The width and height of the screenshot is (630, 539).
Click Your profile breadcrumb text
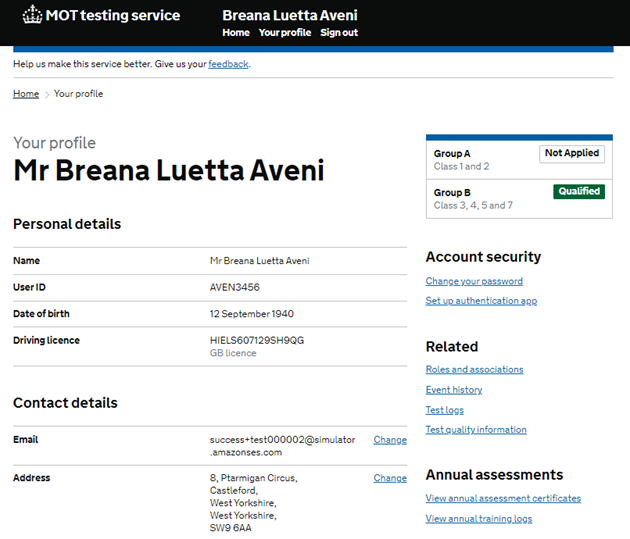point(78,94)
